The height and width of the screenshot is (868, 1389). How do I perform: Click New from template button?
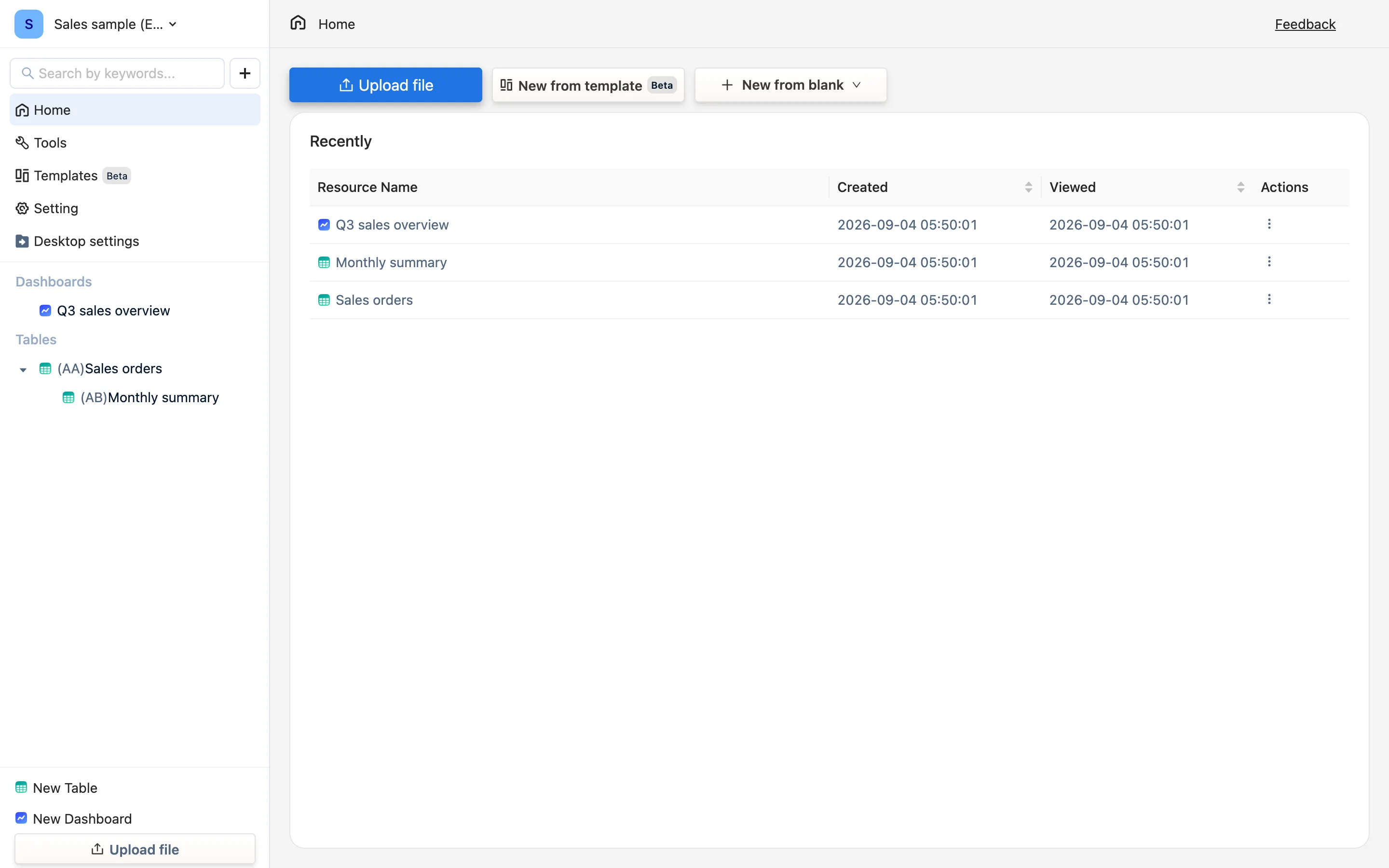click(x=588, y=85)
